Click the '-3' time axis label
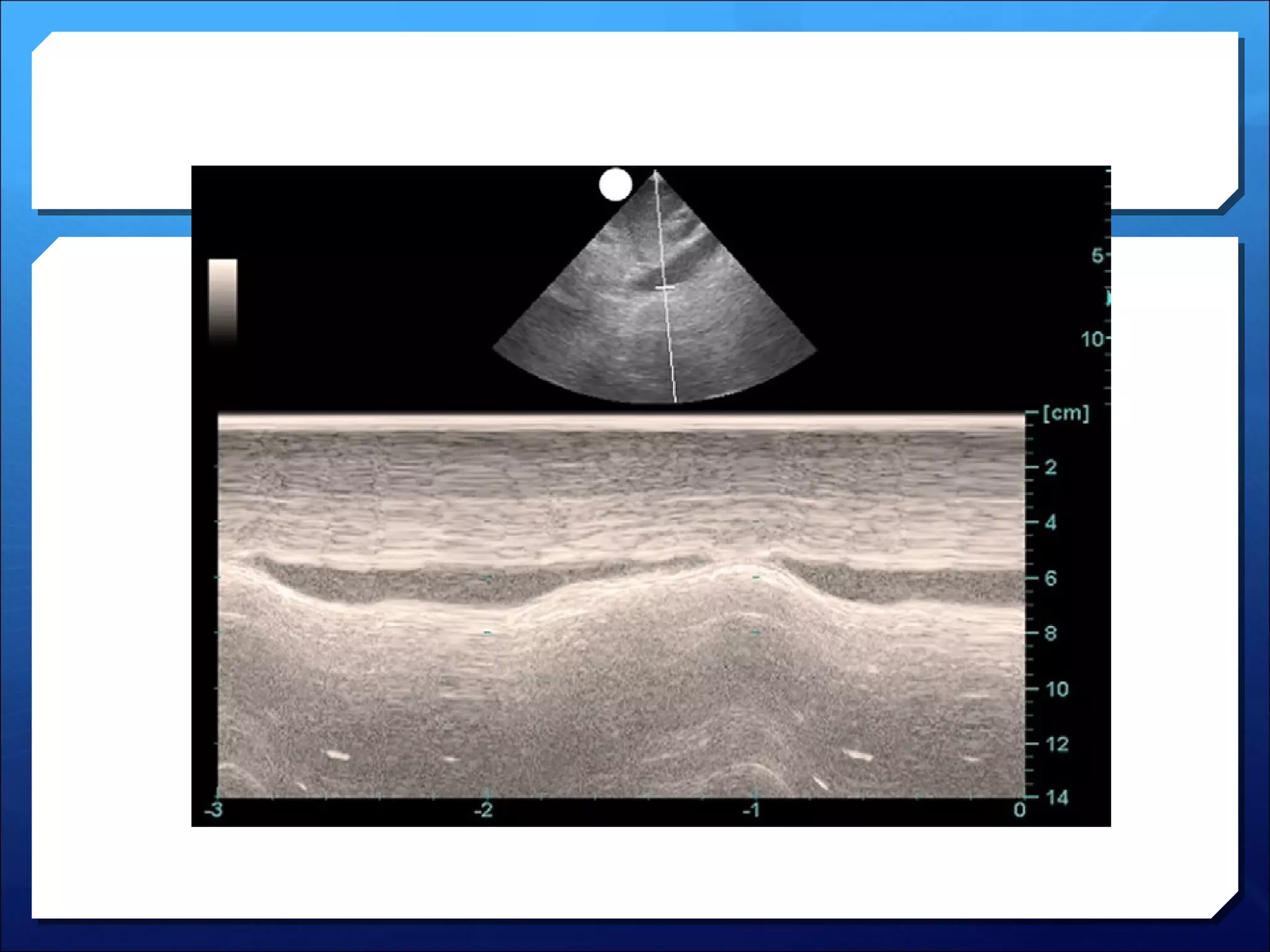The height and width of the screenshot is (952, 1270). (213, 809)
